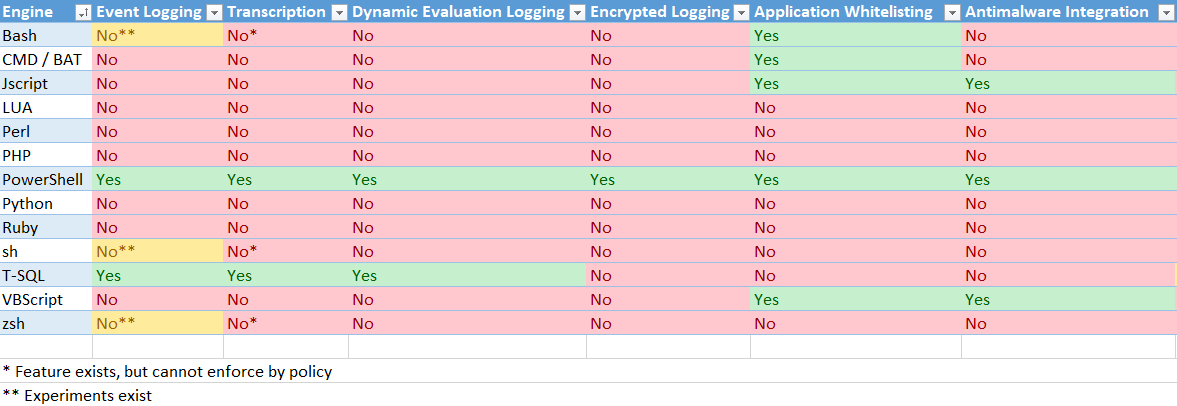The height and width of the screenshot is (406, 1177).
Task: Select the Perl engine cell
Action: [x=46, y=131]
